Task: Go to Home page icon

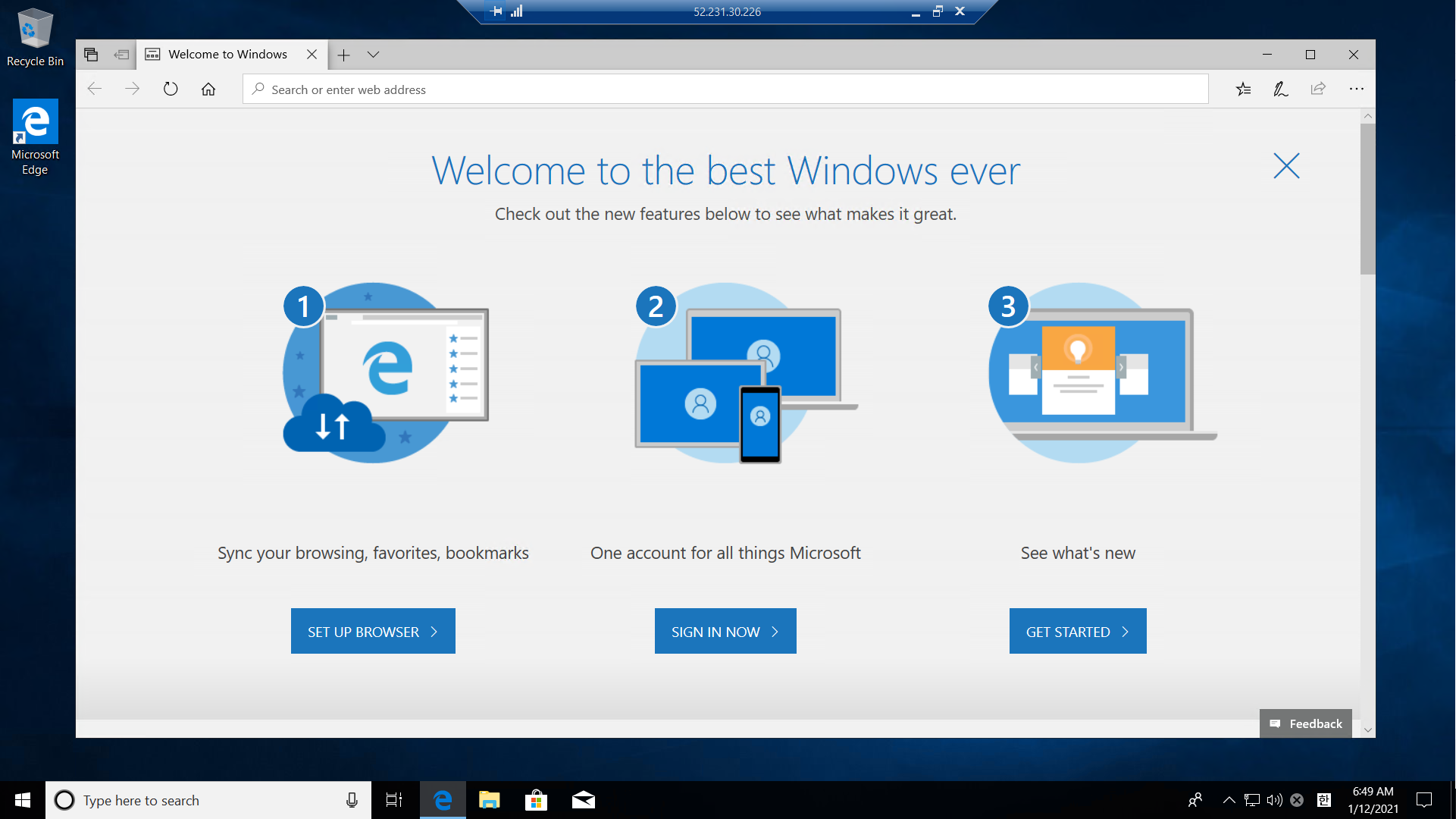Action: pyautogui.click(x=208, y=89)
